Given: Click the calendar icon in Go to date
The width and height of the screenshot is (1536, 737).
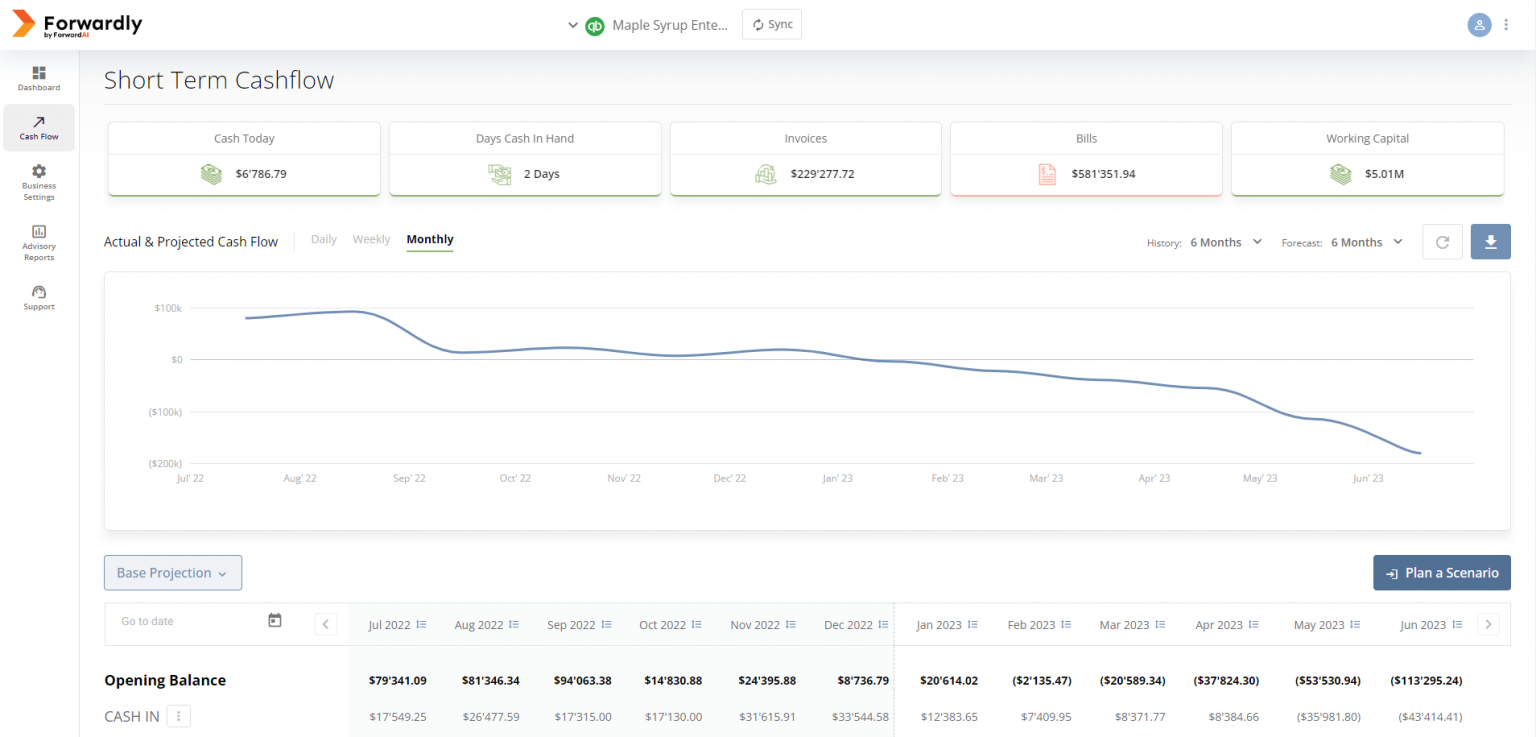Looking at the screenshot, I should point(275,621).
